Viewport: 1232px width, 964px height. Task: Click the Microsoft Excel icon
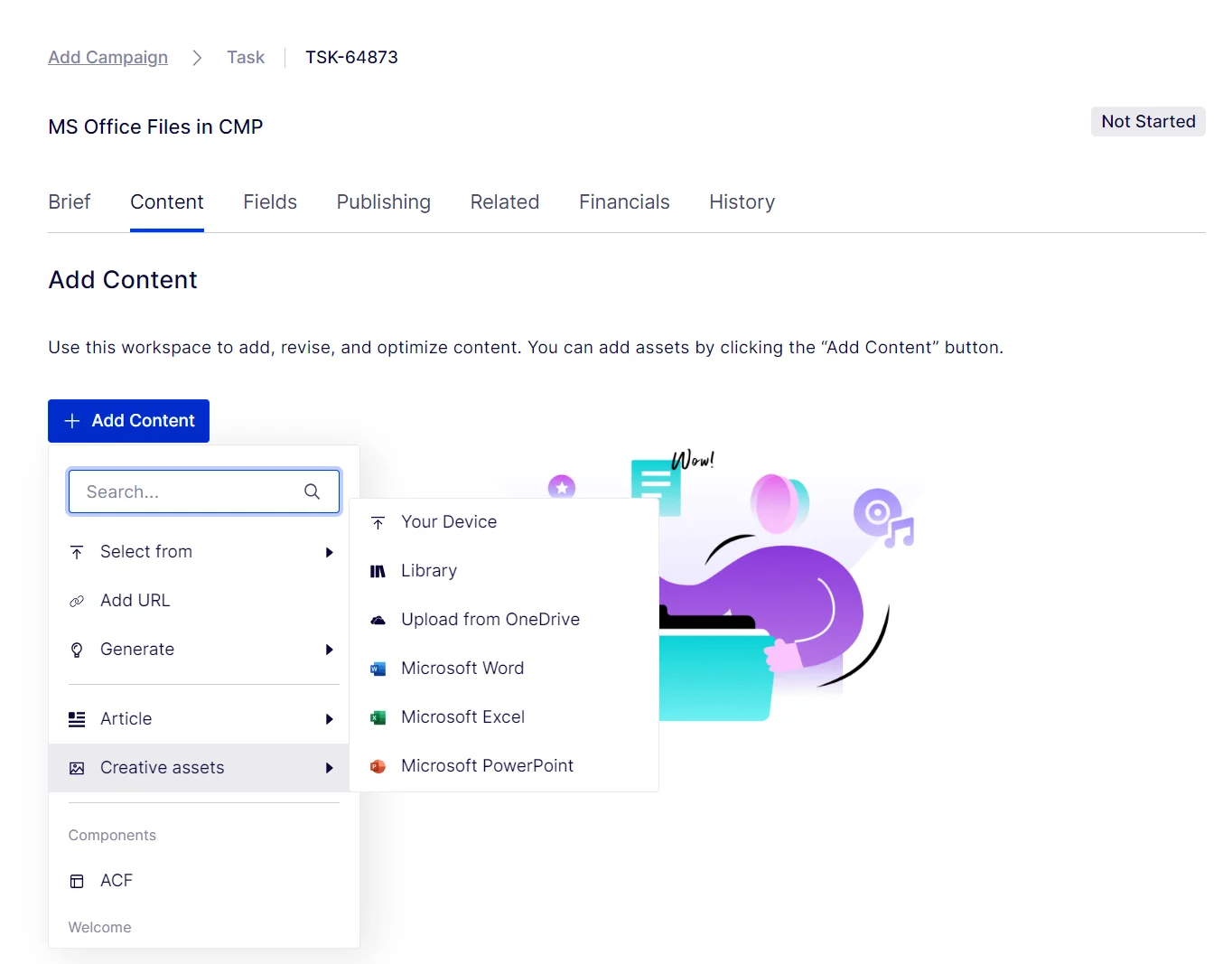[378, 716]
